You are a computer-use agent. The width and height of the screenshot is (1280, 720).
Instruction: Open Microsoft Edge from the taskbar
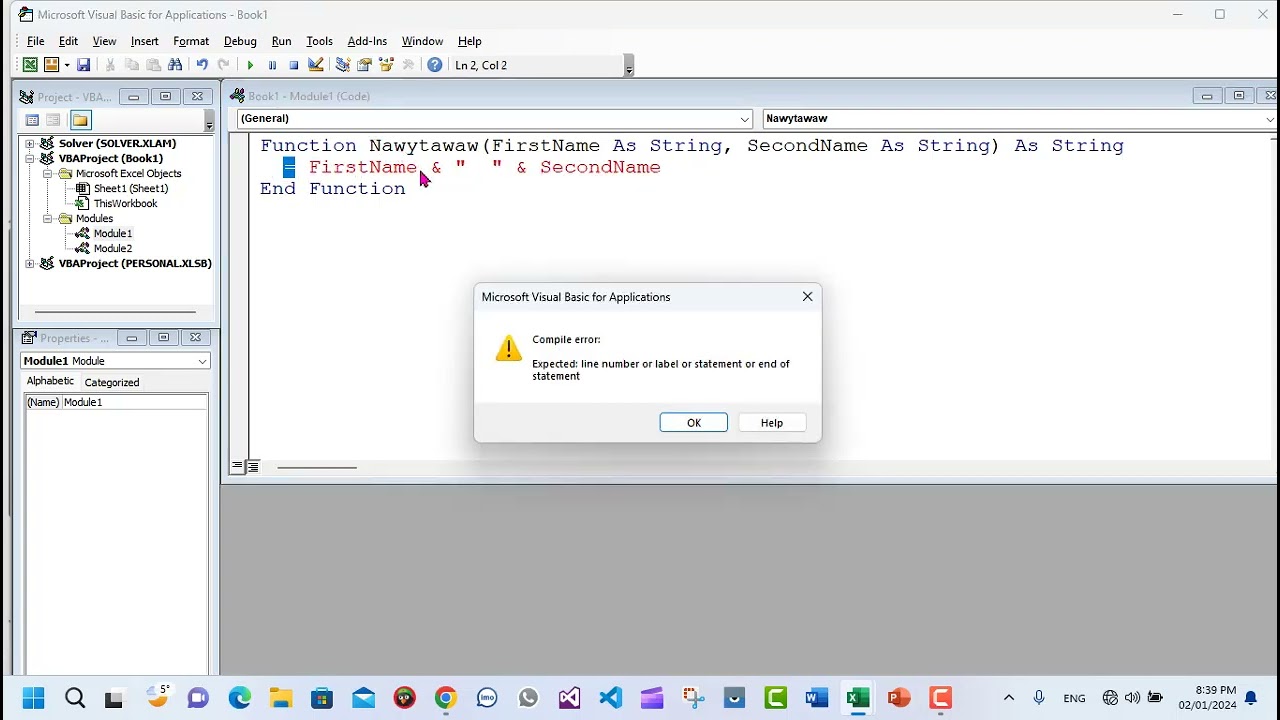pos(240,698)
